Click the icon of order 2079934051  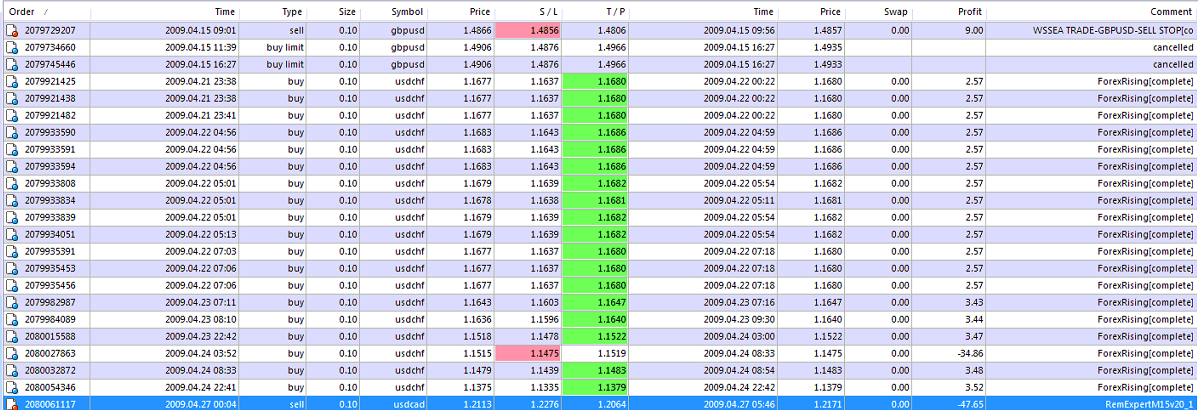[x=11, y=234]
